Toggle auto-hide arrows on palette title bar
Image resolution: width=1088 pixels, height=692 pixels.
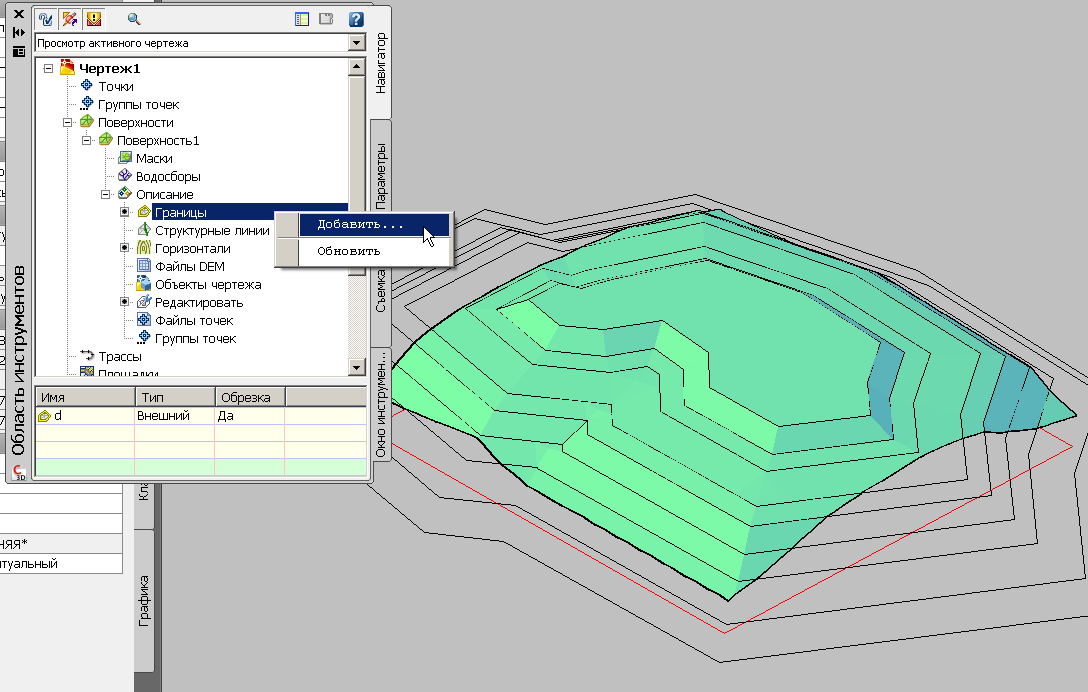pos(19,33)
